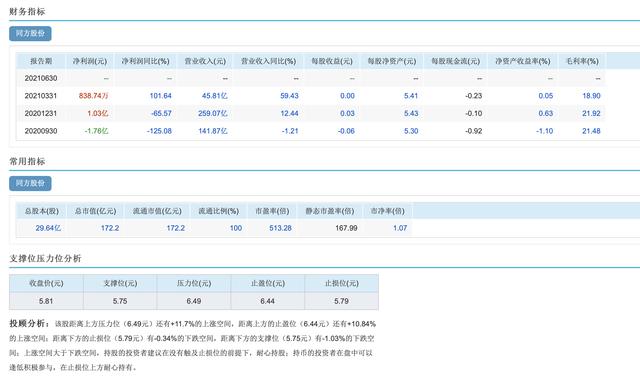Click the 每股净资产(元) column header
The height and width of the screenshot is (381, 640).
[392, 61]
